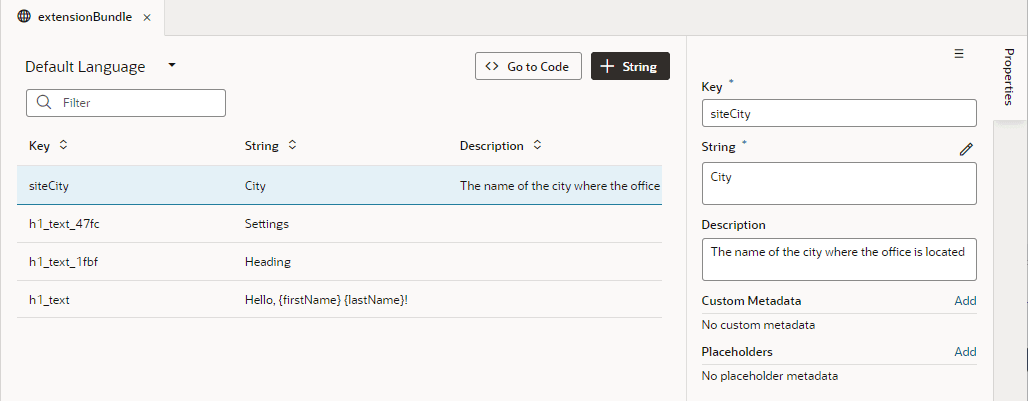Close the extensionBundle tab

point(147,18)
